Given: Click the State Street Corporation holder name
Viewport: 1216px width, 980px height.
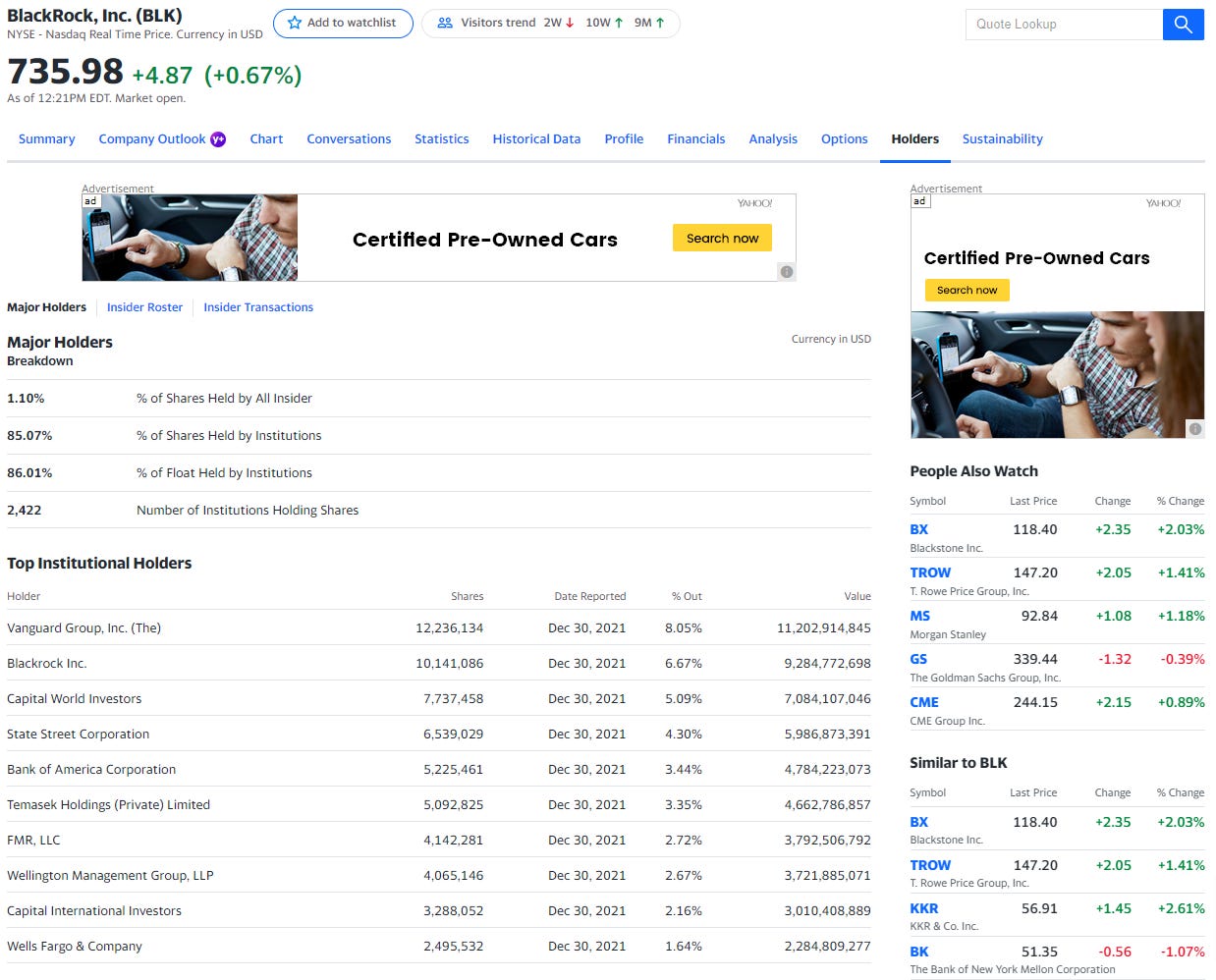Looking at the screenshot, I should pos(78,734).
